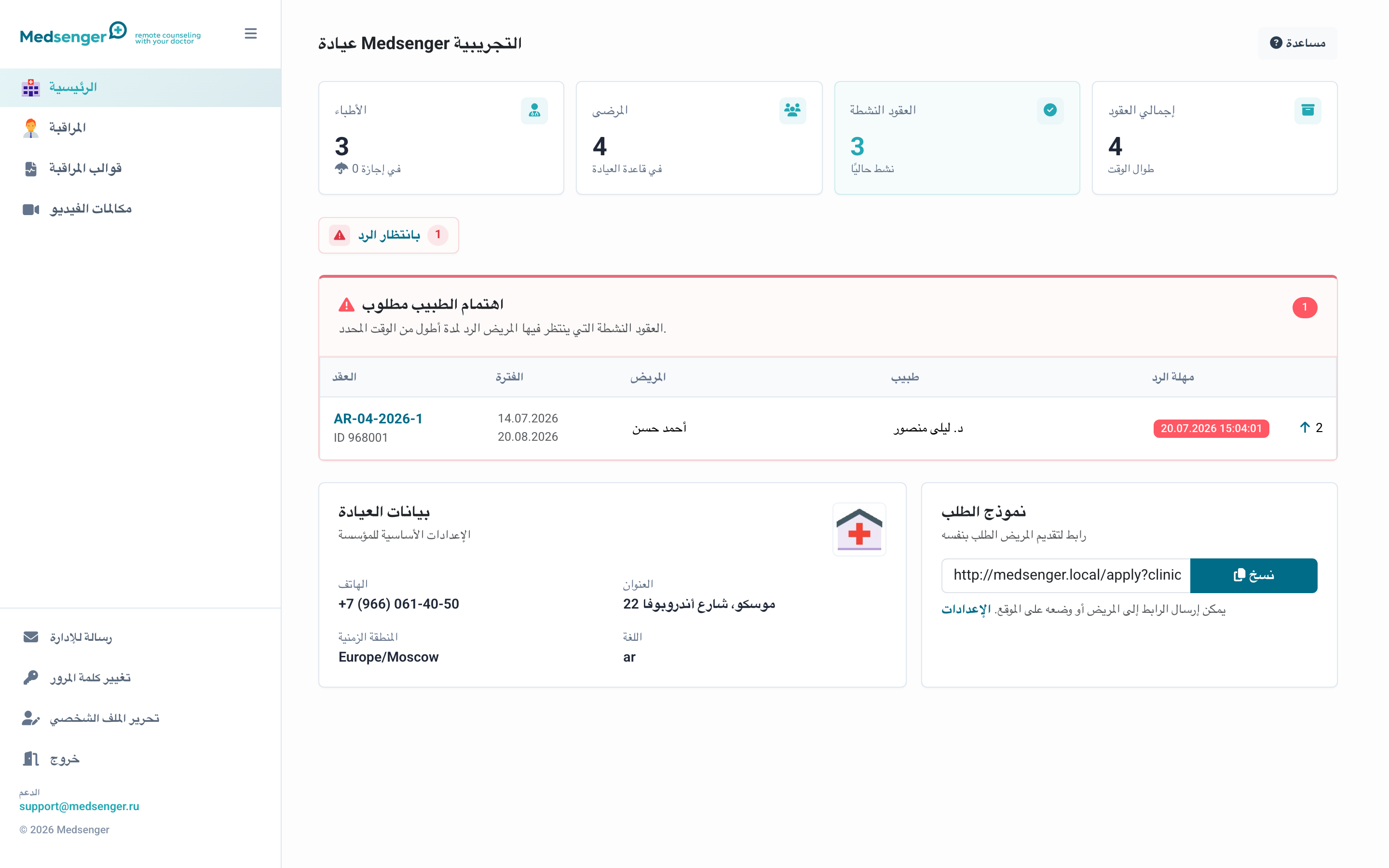The height and width of the screenshot is (868, 1389).
Task: Click clinic phone number +7 (966) 061-40-50
Action: coord(398,604)
